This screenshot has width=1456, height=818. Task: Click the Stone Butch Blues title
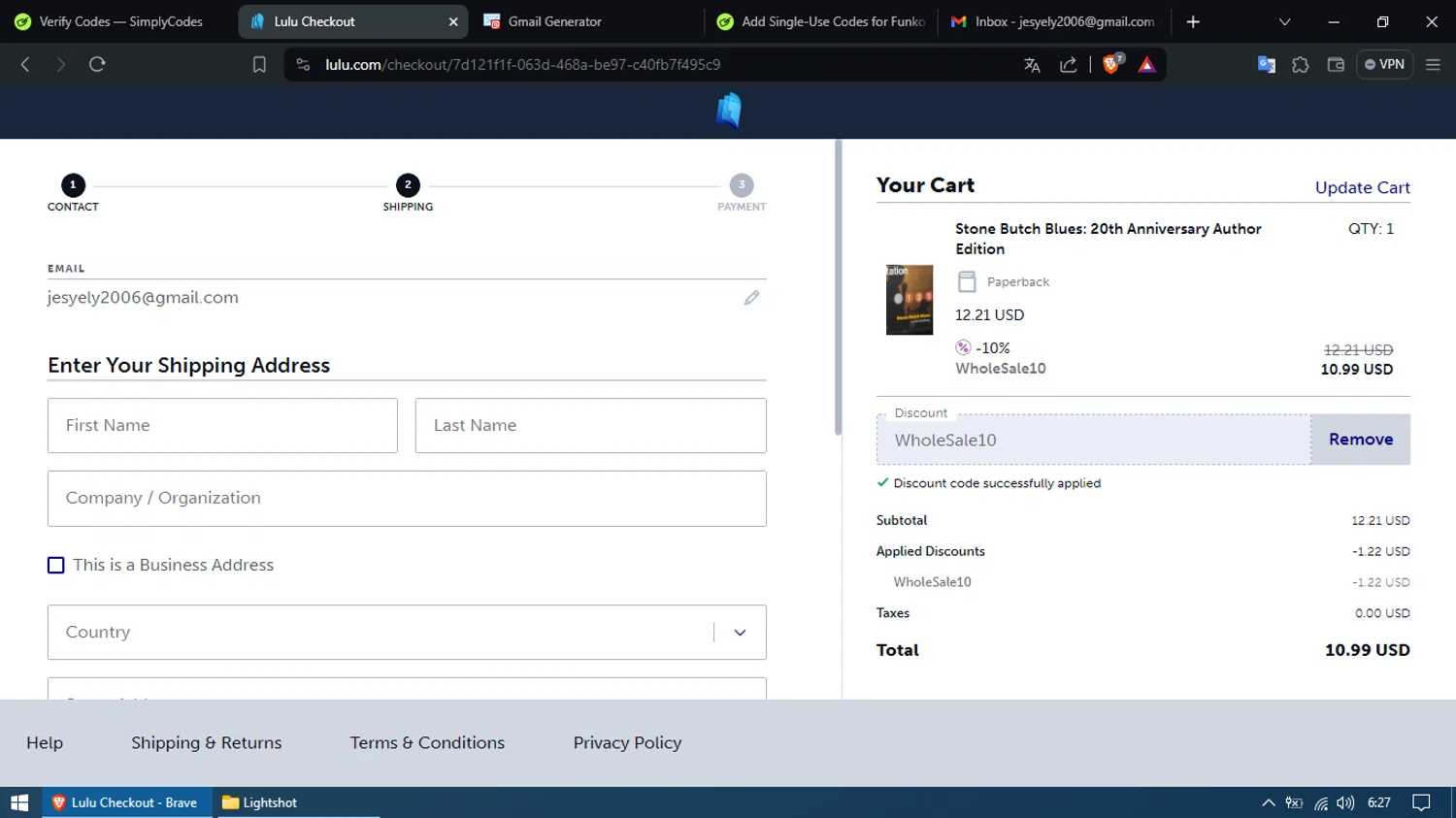(x=1108, y=239)
